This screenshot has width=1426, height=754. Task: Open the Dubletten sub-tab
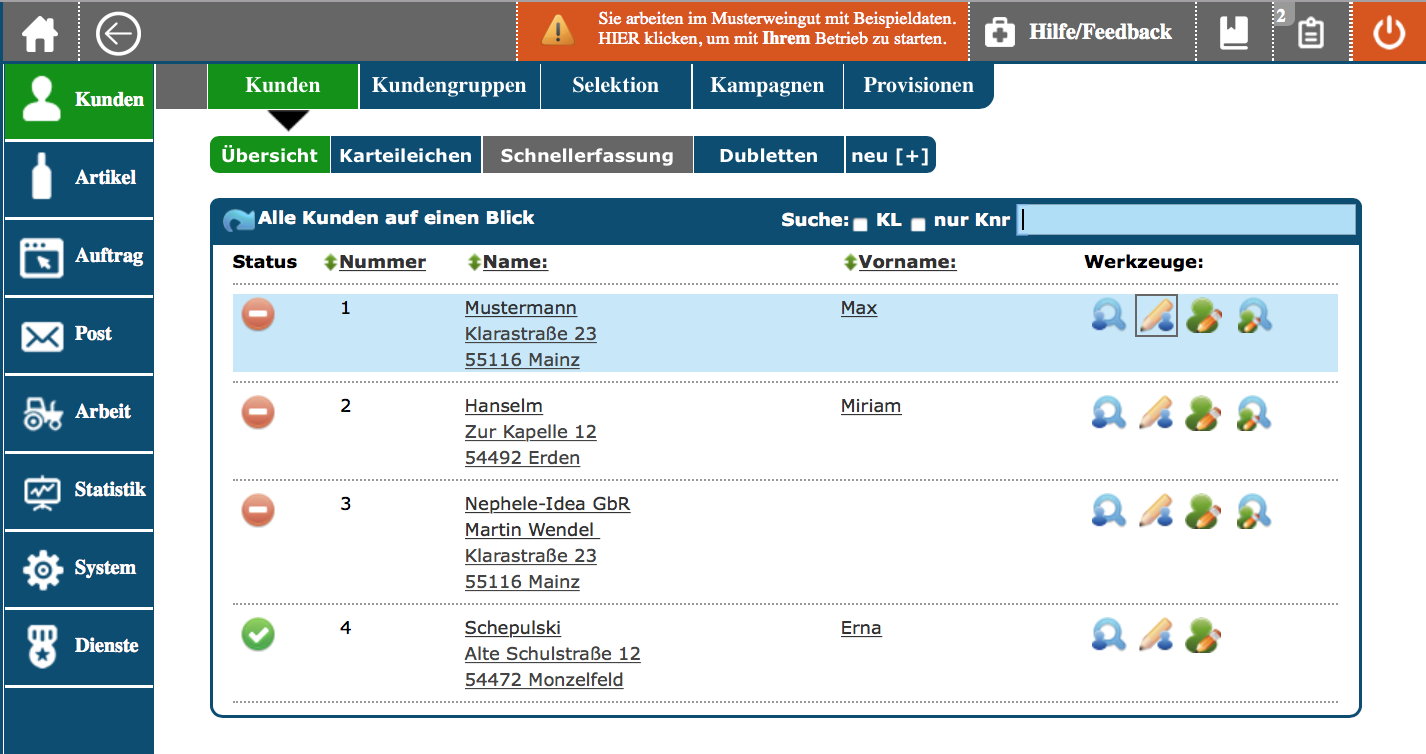pos(768,156)
